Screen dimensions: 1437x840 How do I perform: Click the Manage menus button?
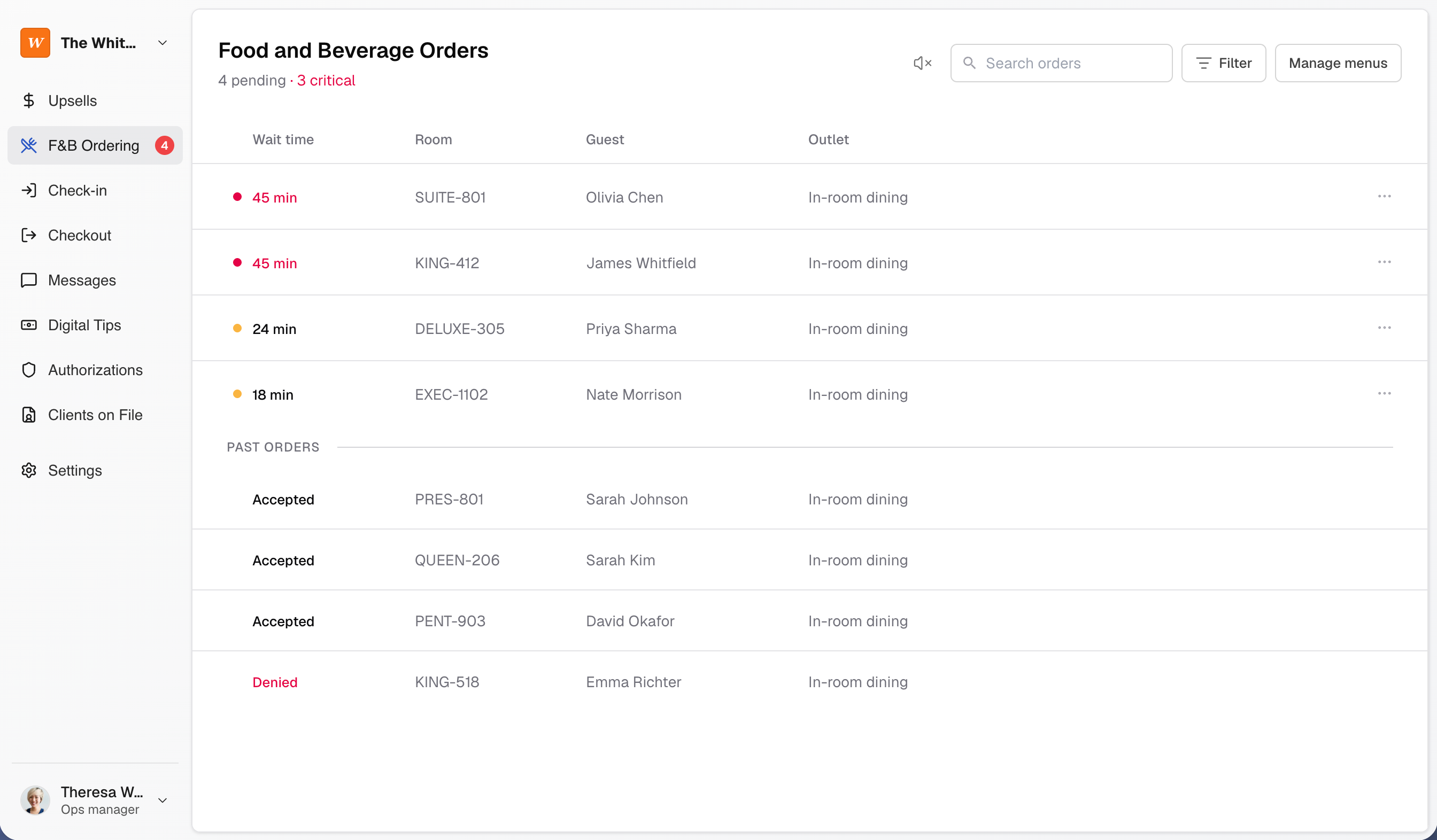pos(1338,63)
